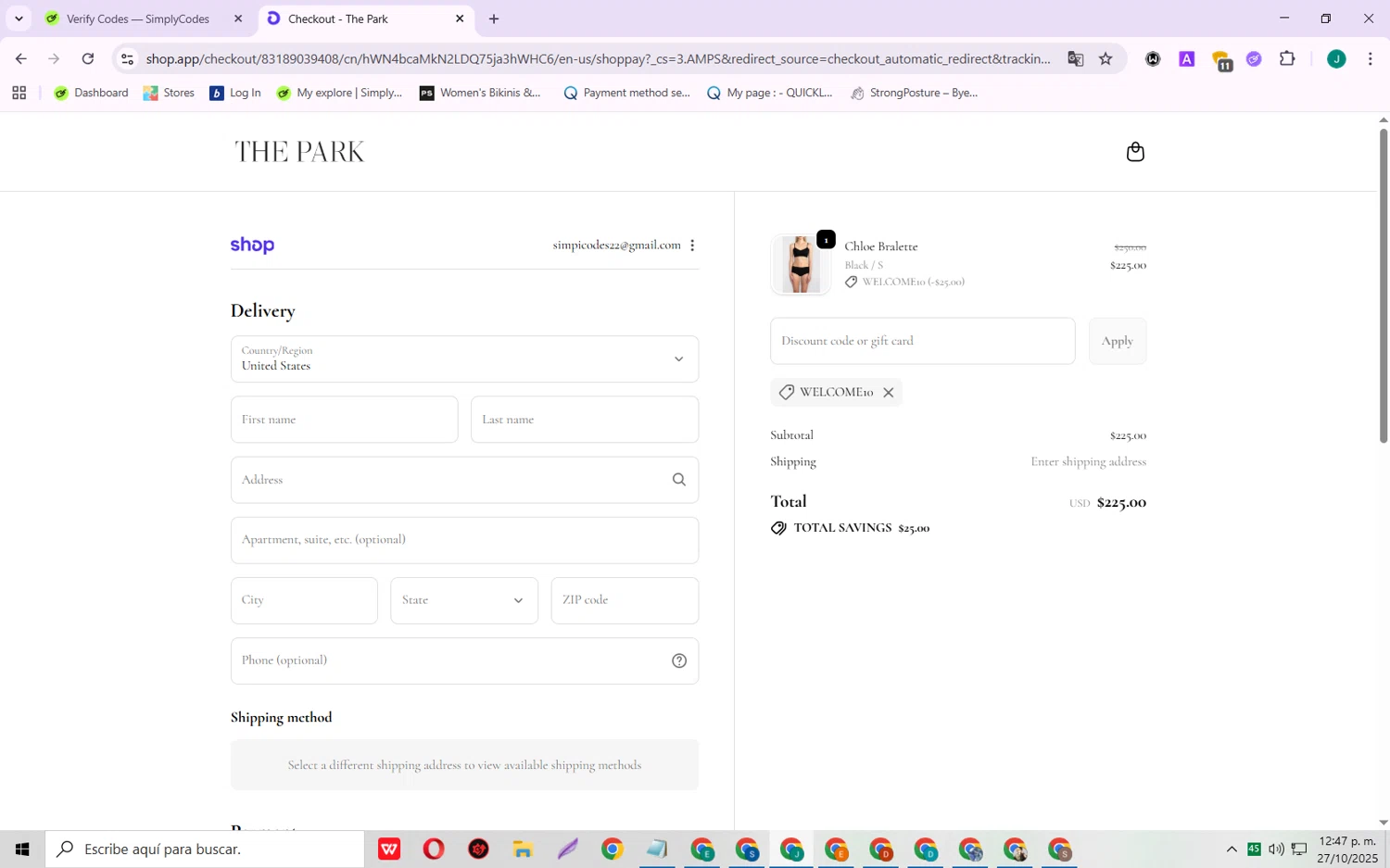Viewport: 1390px width, 868px height.
Task: Go back using browser back arrow
Action: tap(20, 58)
